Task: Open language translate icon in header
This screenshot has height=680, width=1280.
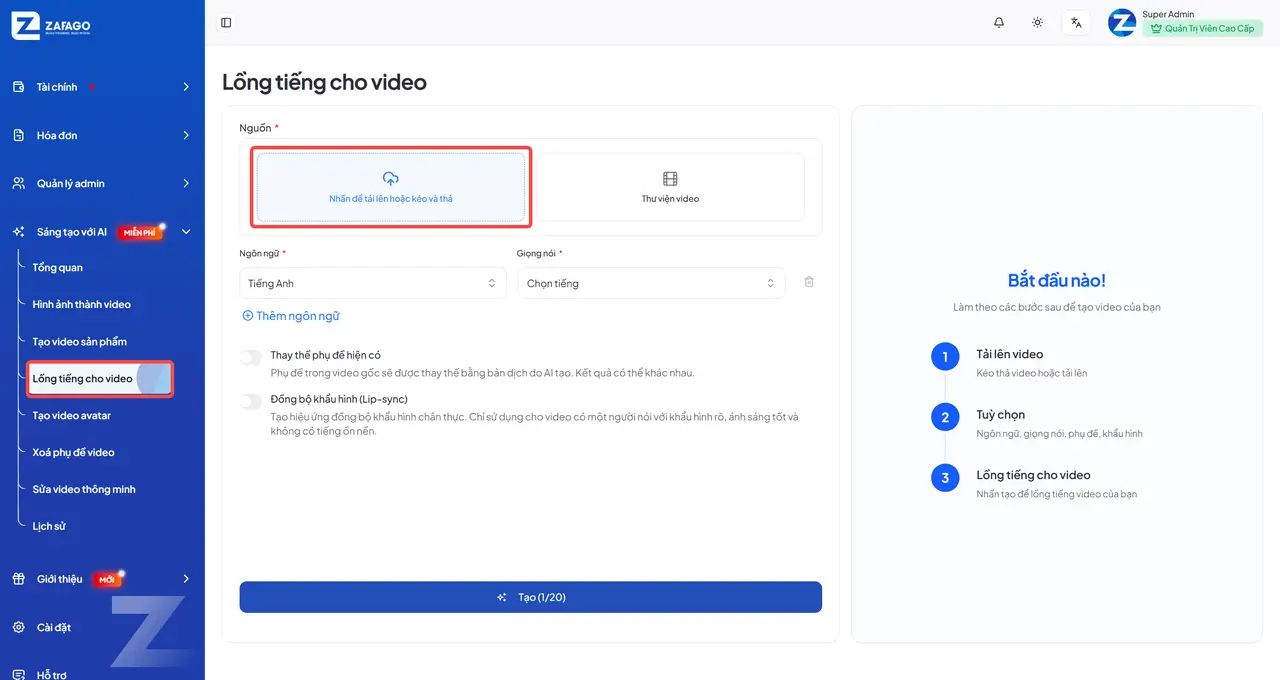Action: click(1076, 22)
